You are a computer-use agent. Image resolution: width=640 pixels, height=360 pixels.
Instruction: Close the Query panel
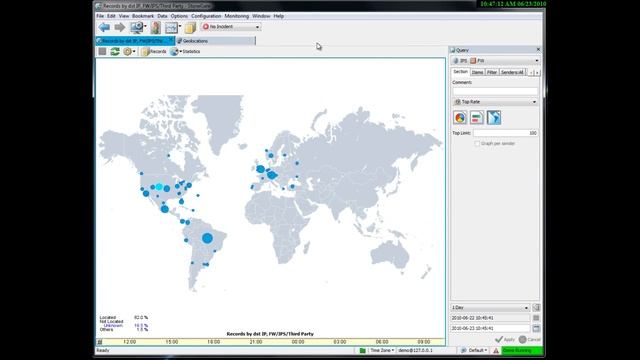click(x=538, y=49)
